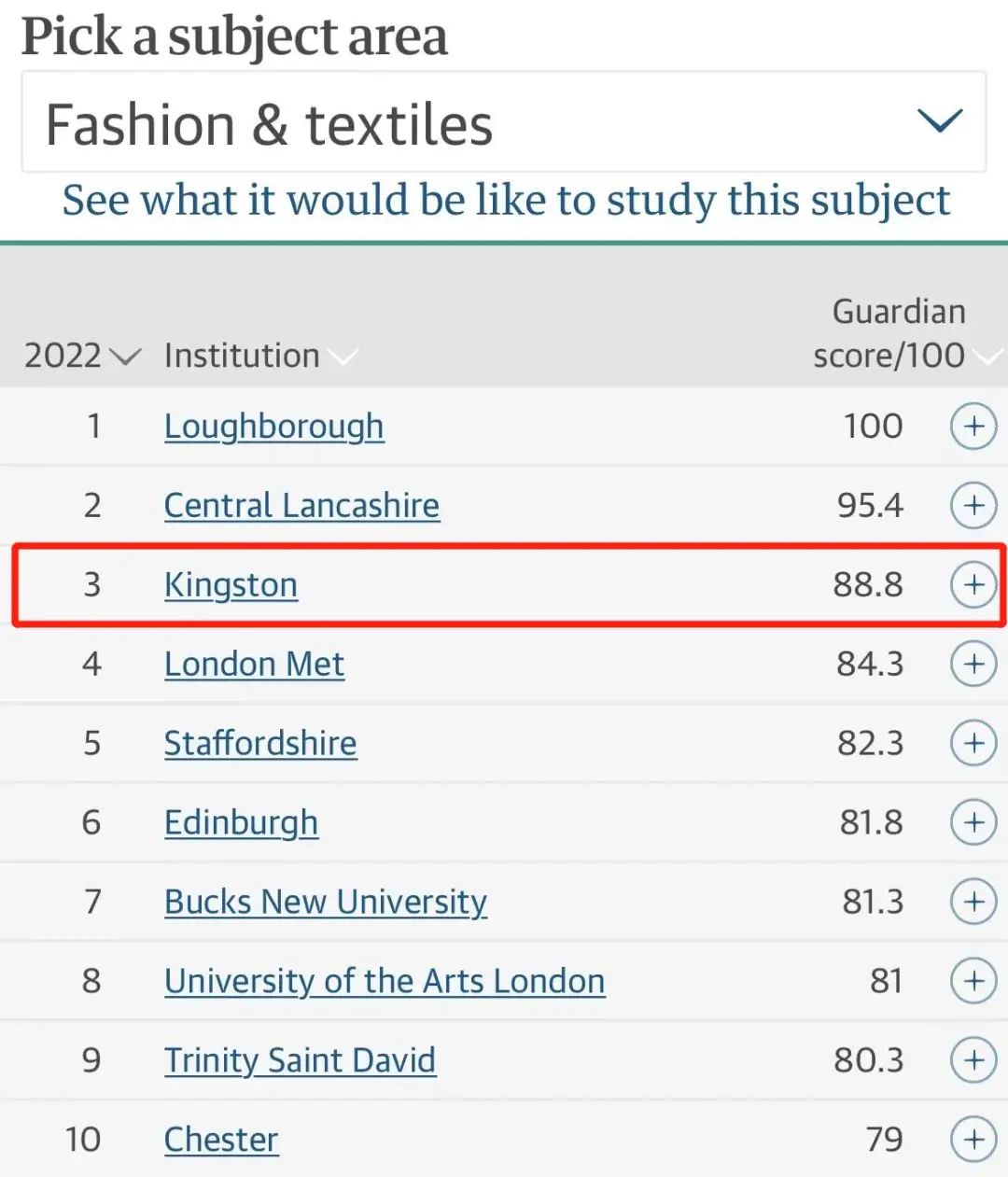Expand Loughborough row plus icon

(973, 427)
